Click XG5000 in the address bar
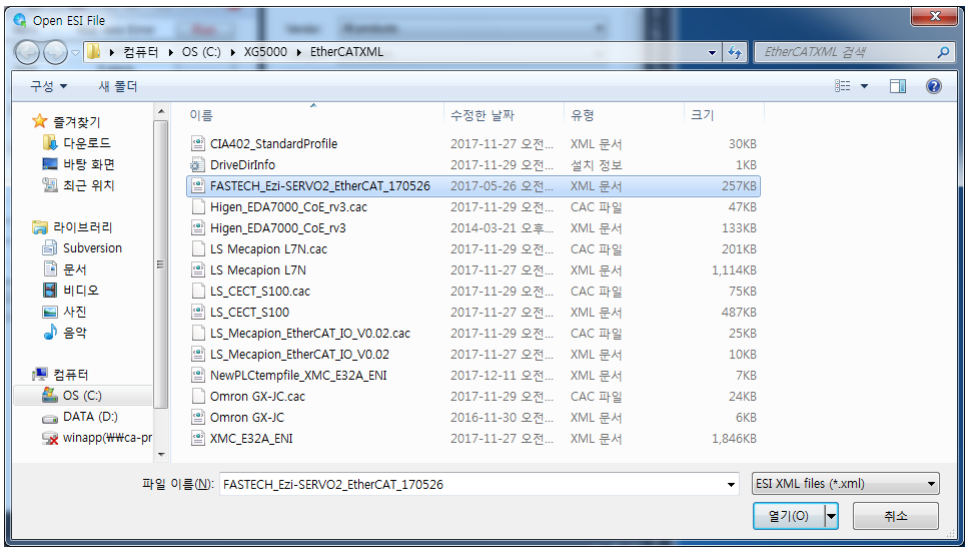Image resolution: width=972 pixels, height=554 pixels. pos(265,52)
